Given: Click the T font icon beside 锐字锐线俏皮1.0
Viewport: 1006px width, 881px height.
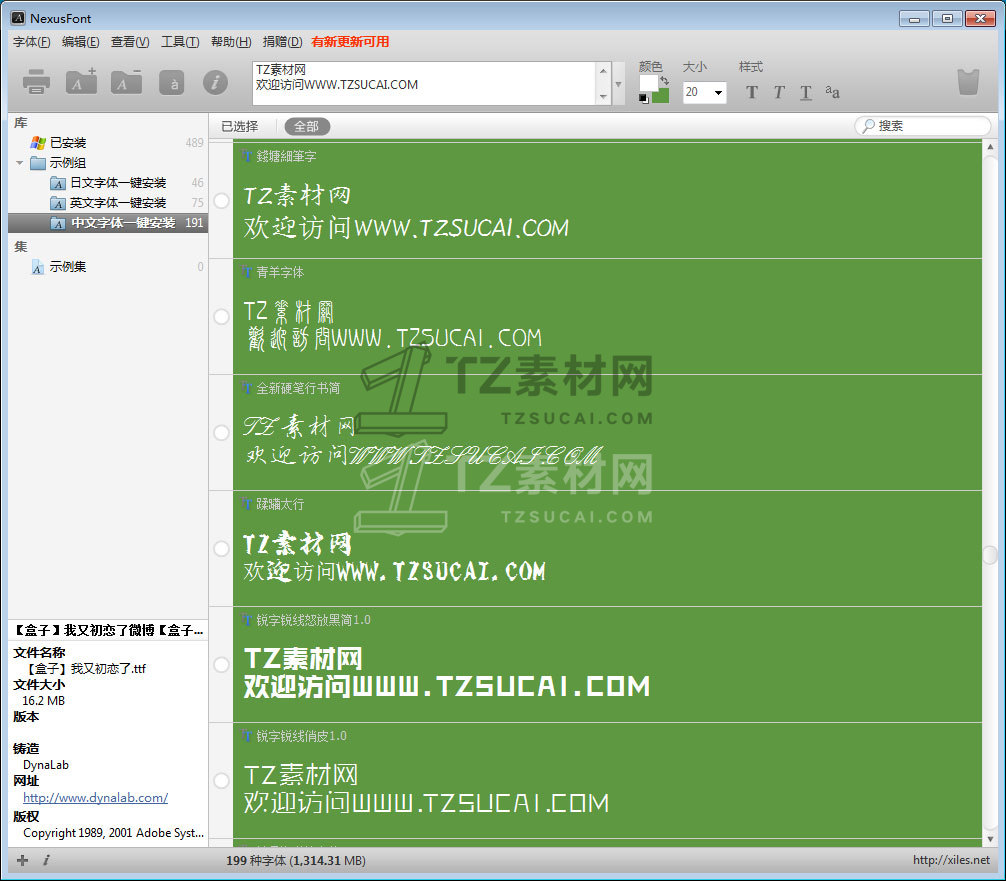Looking at the screenshot, I should point(247,736).
